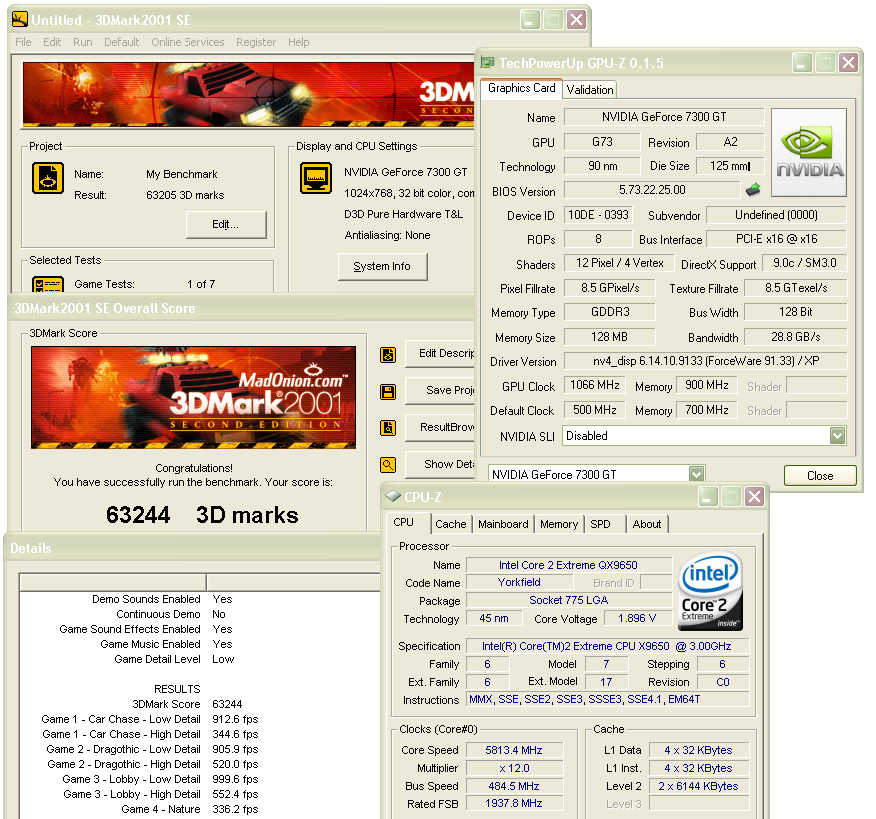Click the 3DMark2001 title bar app icon

(x=20, y=20)
